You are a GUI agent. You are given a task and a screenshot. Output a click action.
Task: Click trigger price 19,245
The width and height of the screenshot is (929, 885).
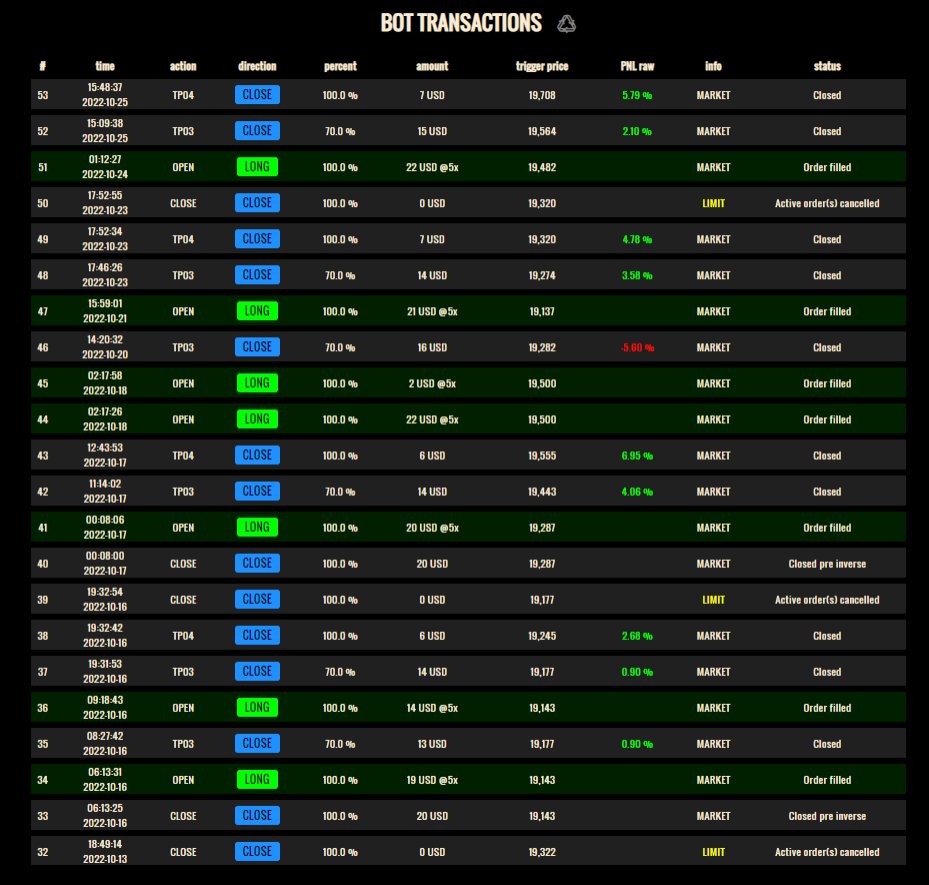(542, 636)
